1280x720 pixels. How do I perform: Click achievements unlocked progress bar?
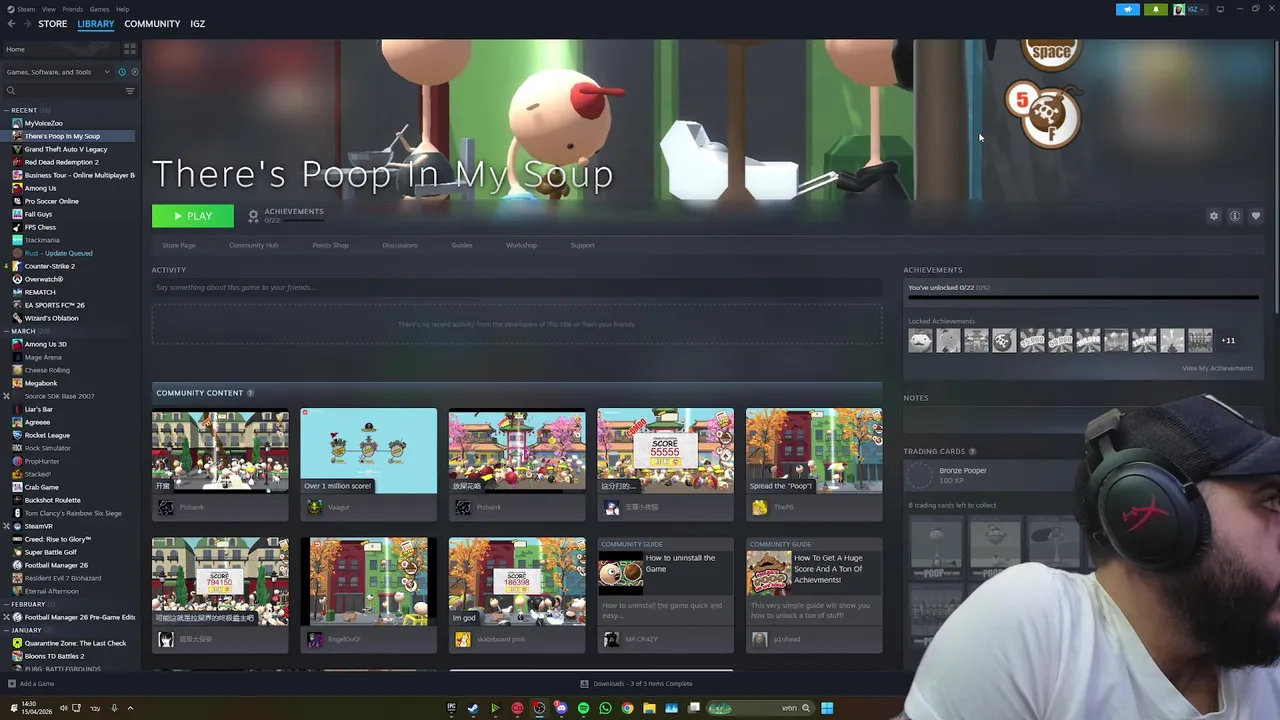[x=1083, y=296]
